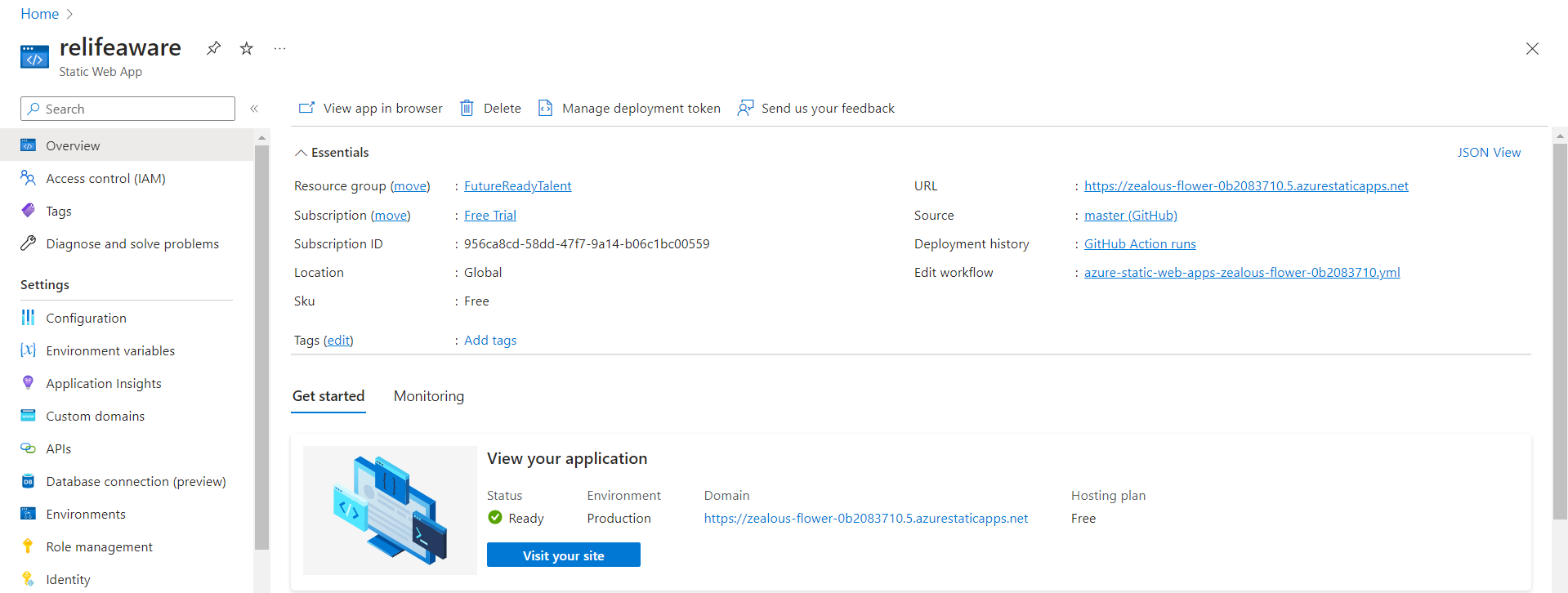Image resolution: width=1568 pixels, height=593 pixels.
Task: Click Manage deployment token icon
Action: tap(545, 108)
